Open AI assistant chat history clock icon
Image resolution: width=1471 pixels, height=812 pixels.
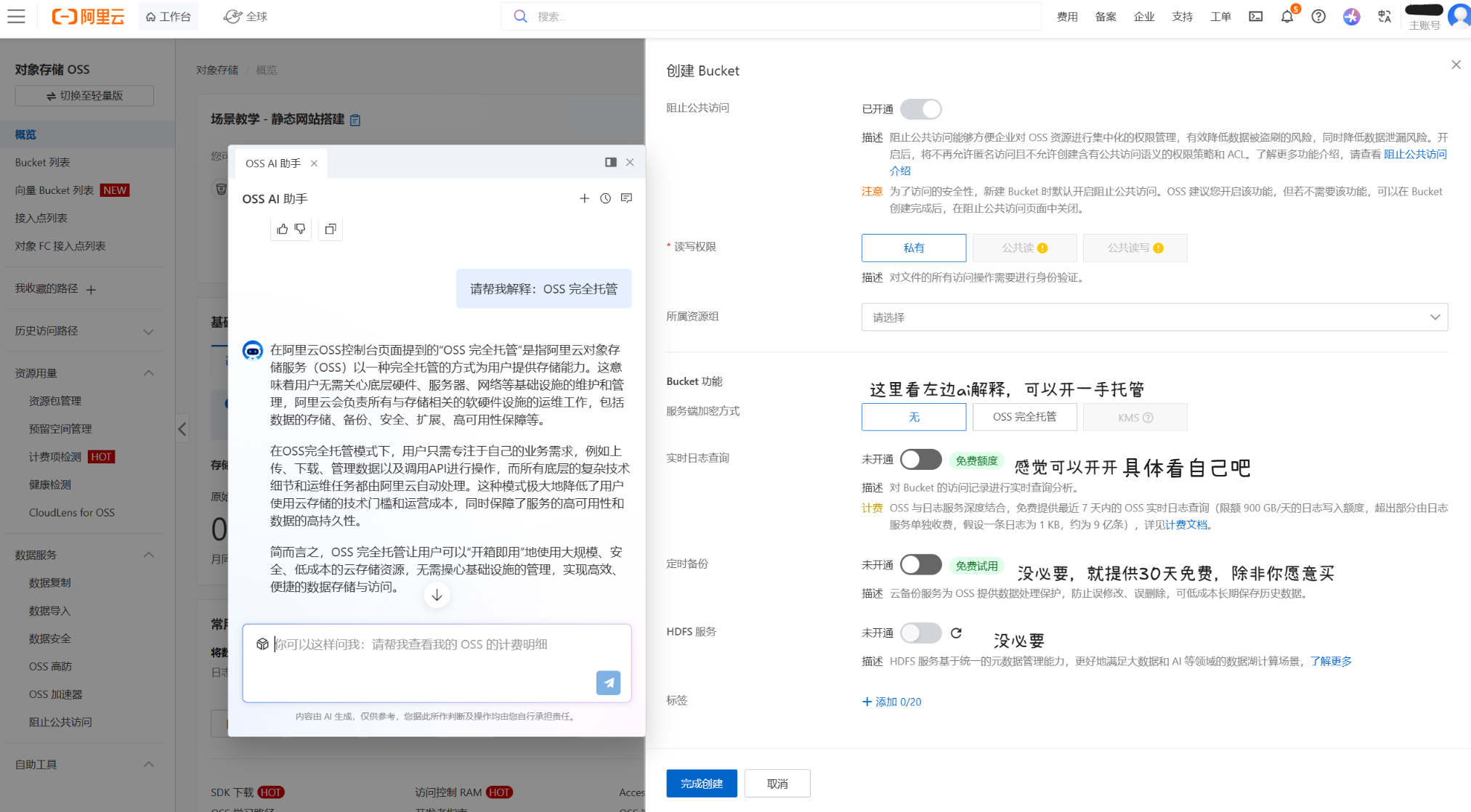[605, 198]
